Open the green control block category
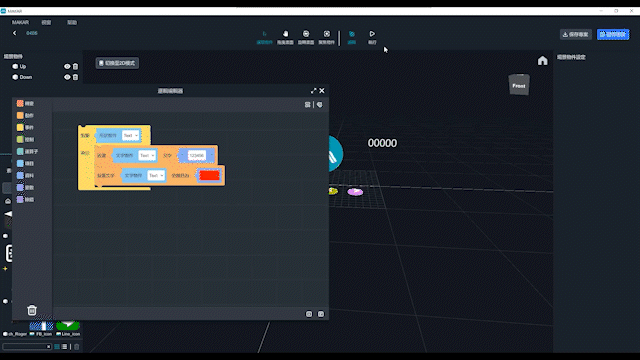This screenshot has width=640, height=360. click(25, 140)
